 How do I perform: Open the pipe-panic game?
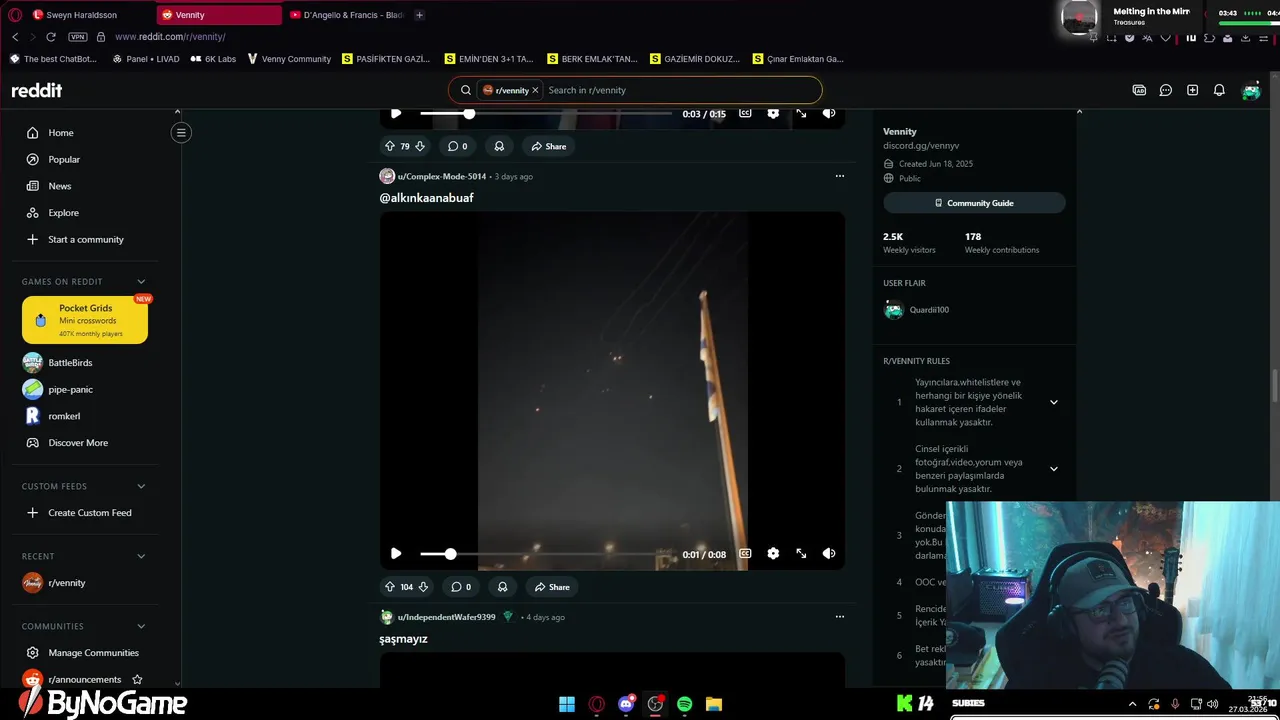tap(70, 390)
